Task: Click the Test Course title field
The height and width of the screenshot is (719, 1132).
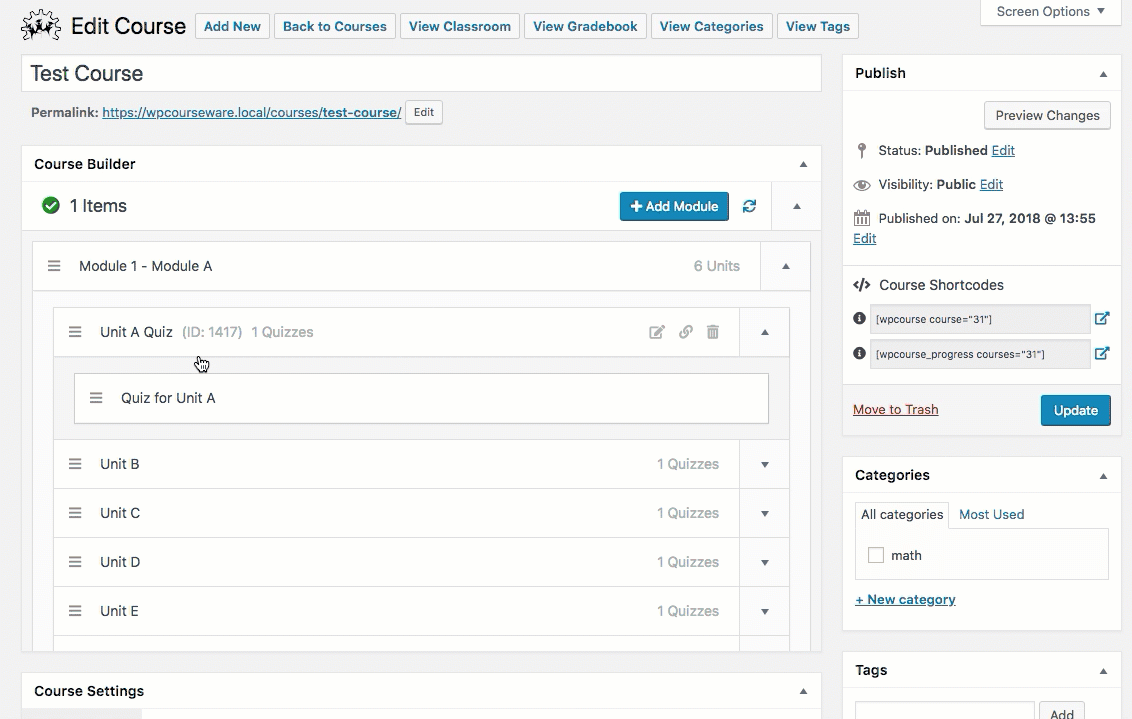Action: [x=422, y=74]
